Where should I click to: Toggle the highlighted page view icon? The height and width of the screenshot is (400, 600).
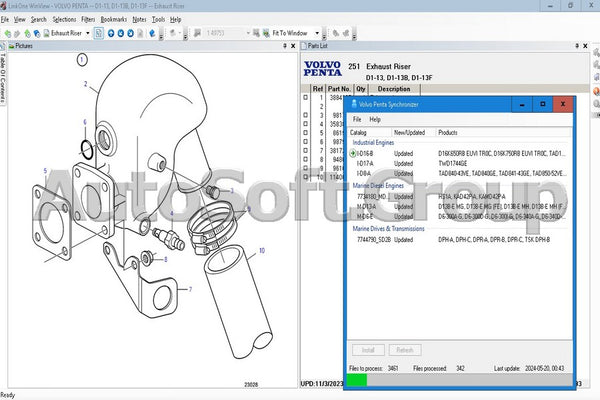pyautogui.click(x=98, y=33)
